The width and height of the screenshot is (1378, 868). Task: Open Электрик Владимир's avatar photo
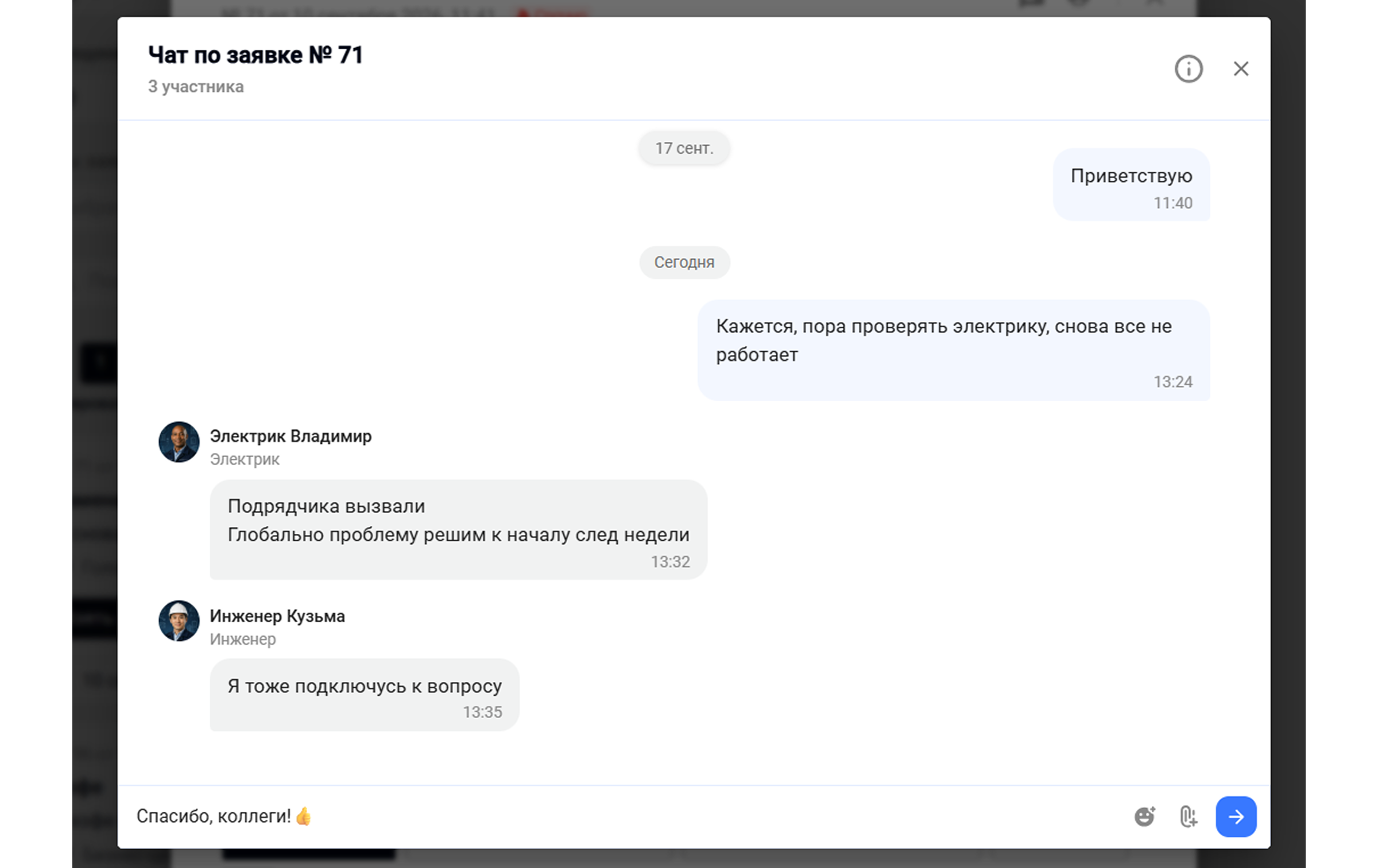point(179,442)
